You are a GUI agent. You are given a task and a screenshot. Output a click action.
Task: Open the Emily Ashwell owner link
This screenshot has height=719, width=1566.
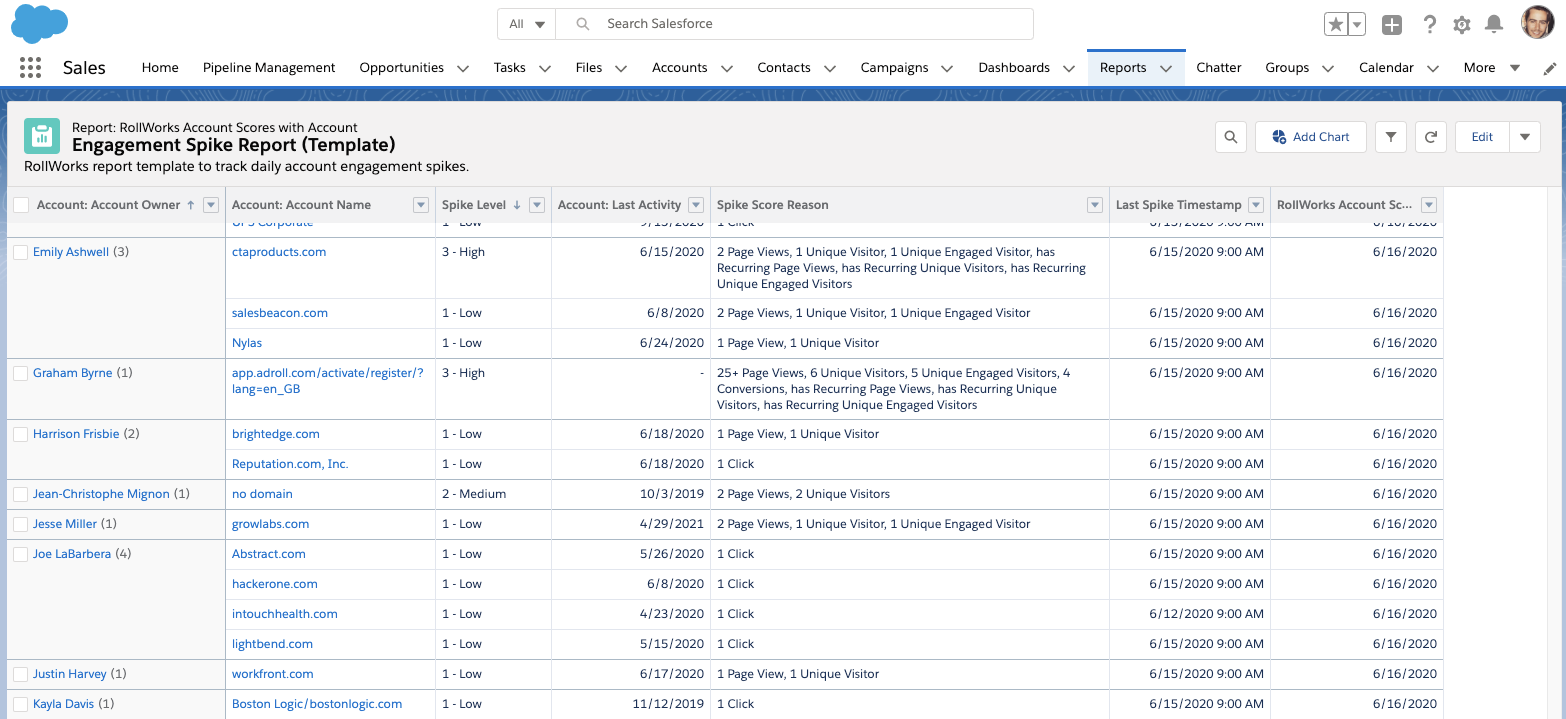tap(71, 252)
